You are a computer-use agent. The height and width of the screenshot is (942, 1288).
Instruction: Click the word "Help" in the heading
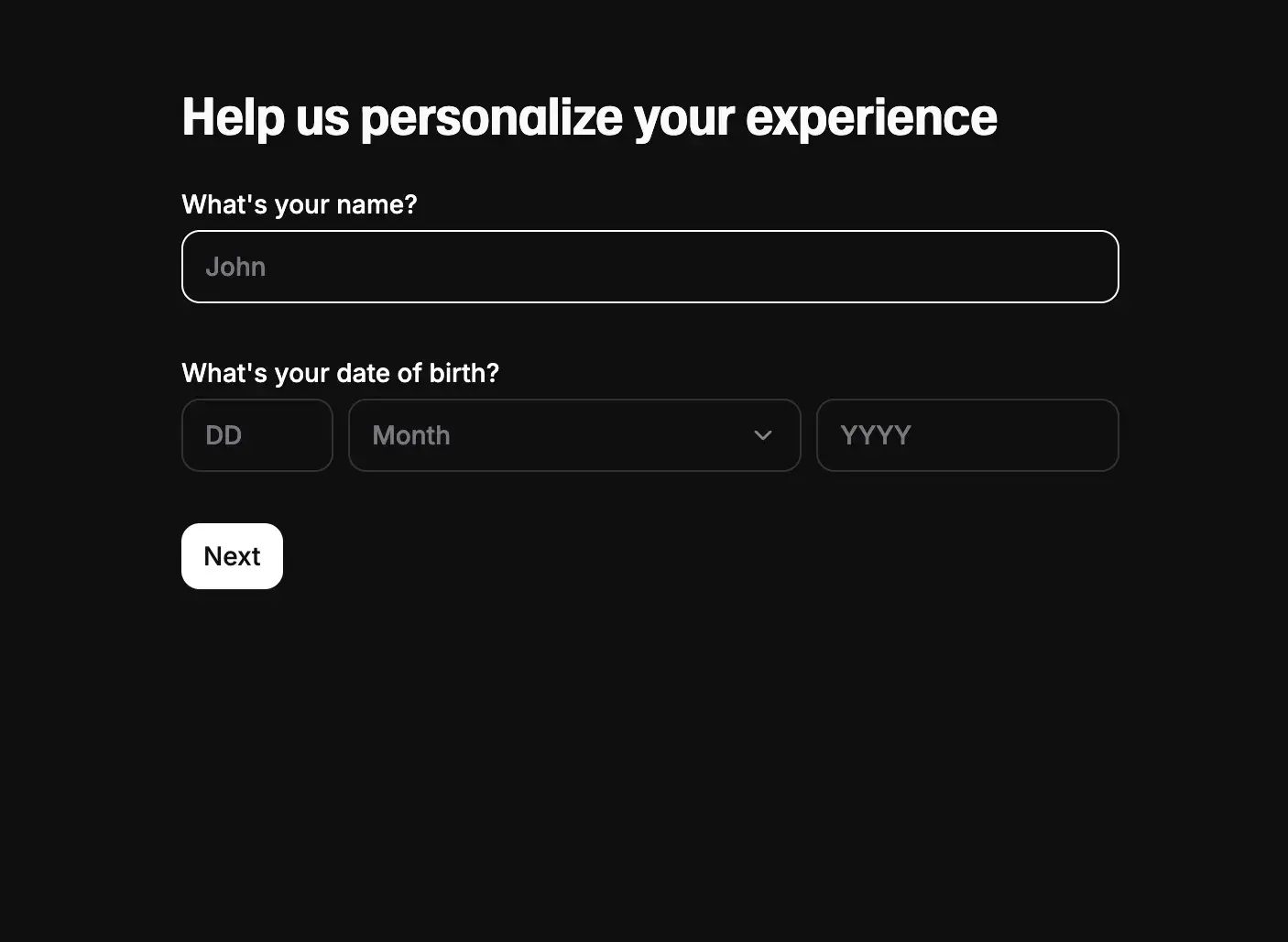[233, 117]
